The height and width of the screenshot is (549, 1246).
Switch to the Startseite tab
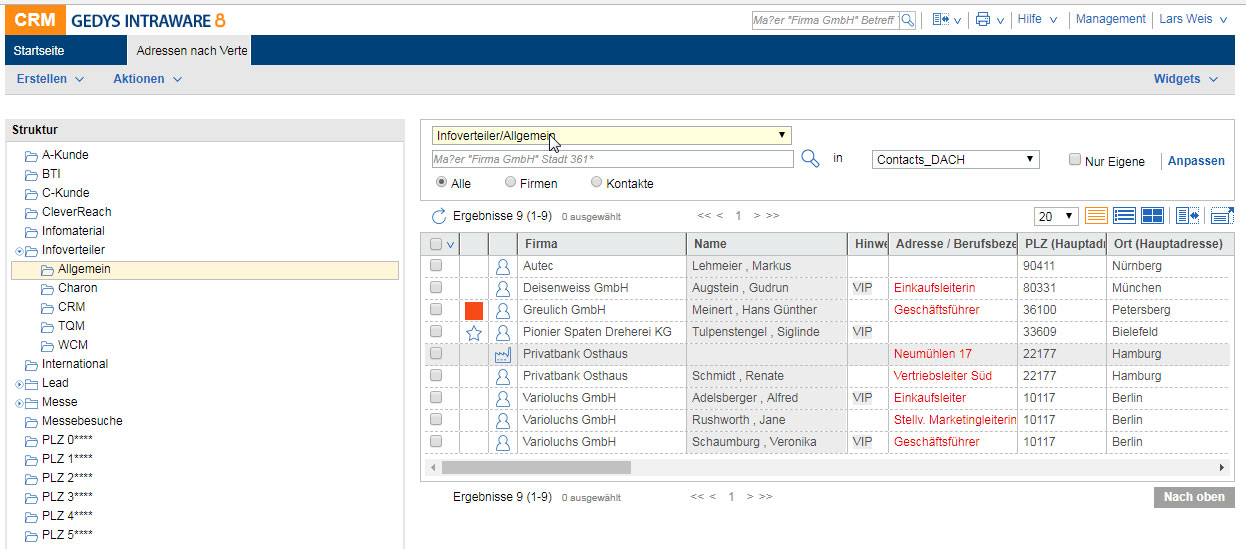pos(39,50)
